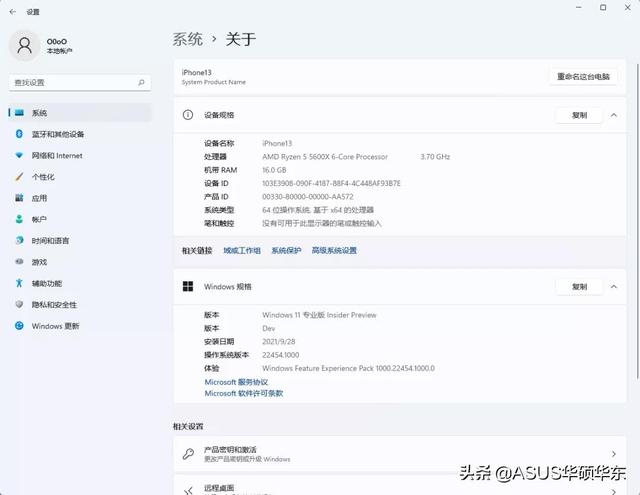Screen dimensions: 640x495
Task: Open the Microsoft 软件许可条款 link
Action: 244,393
